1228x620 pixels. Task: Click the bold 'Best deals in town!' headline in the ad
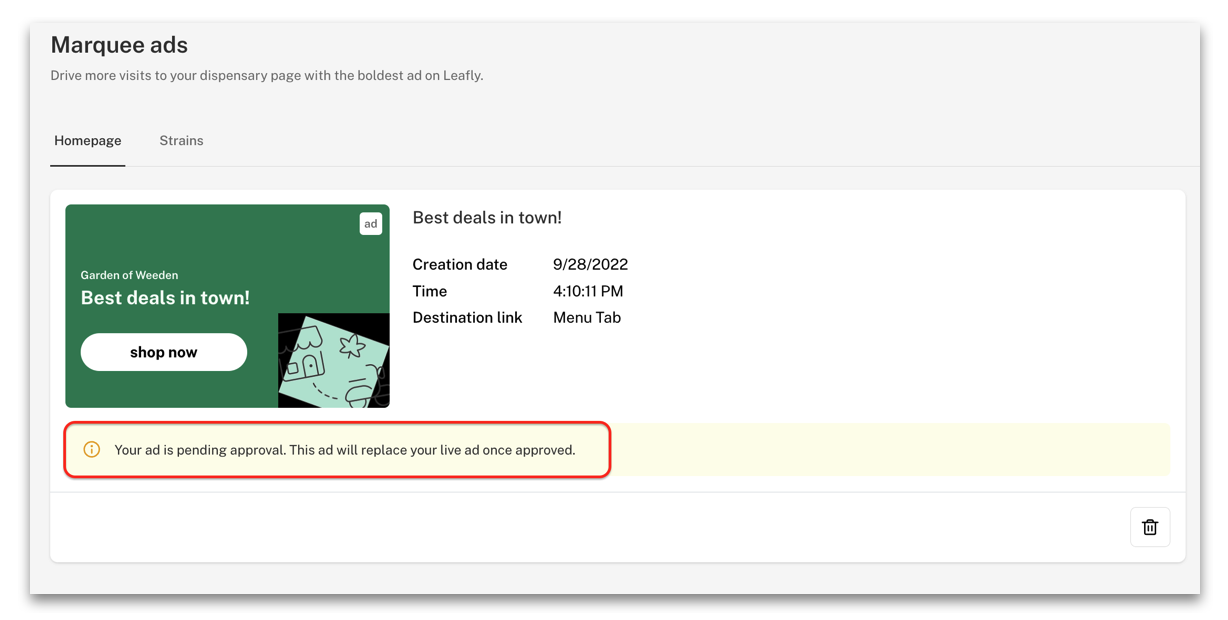165,298
